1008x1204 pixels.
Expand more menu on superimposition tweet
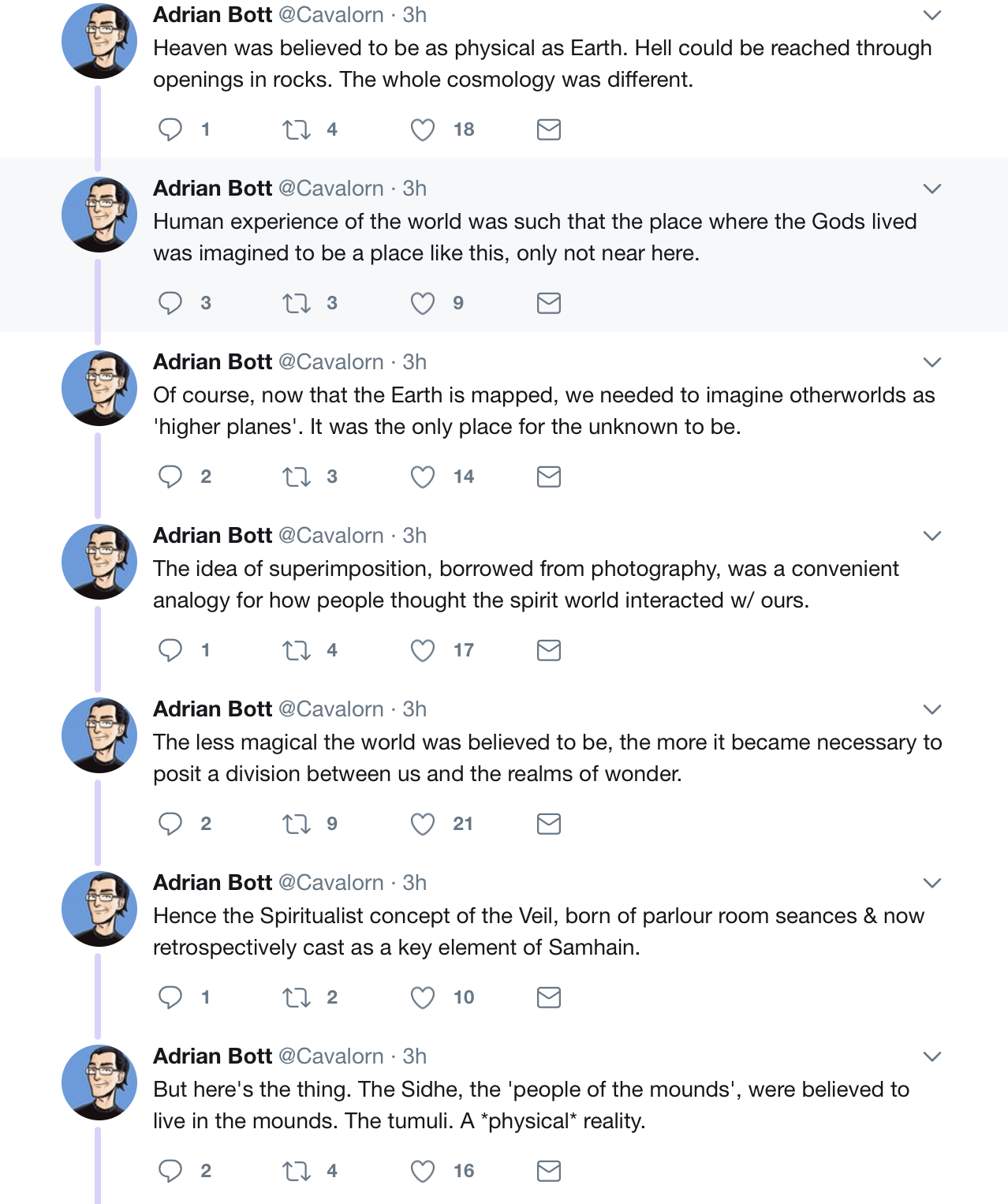pyautogui.click(x=932, y=536)
